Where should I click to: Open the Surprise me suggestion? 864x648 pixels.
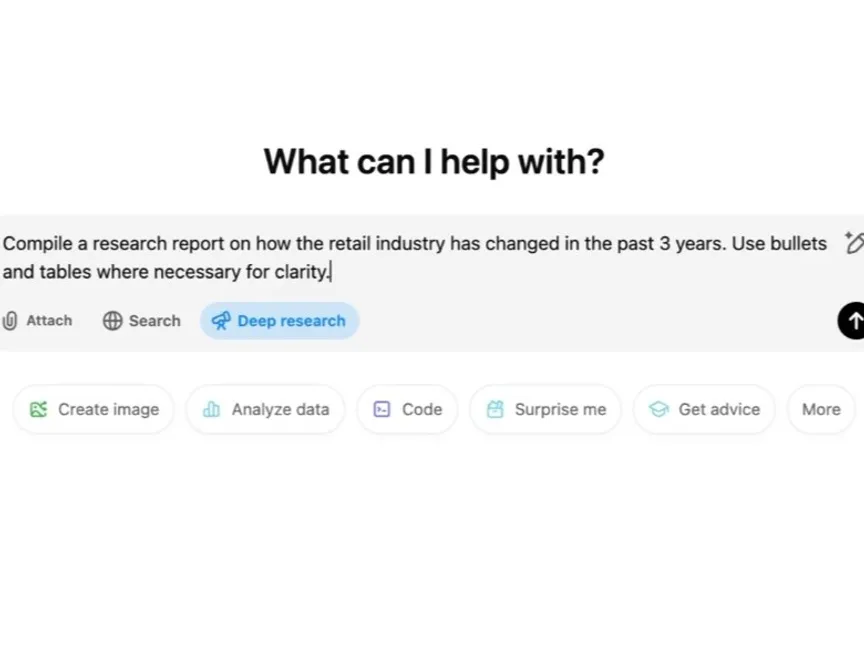pyautogui.click(x=545, y=409)
